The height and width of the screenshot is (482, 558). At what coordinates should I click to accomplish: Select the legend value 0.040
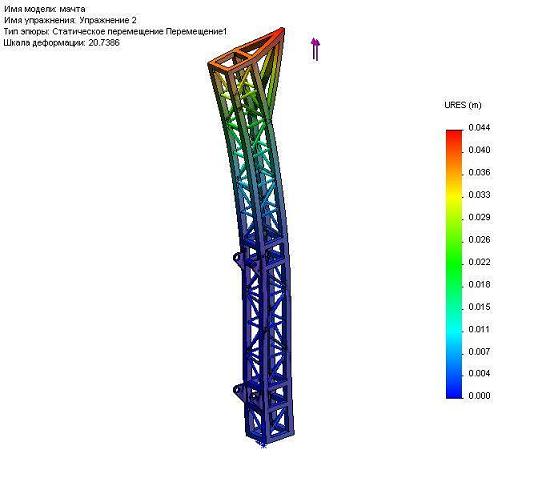tap(479, 150)
